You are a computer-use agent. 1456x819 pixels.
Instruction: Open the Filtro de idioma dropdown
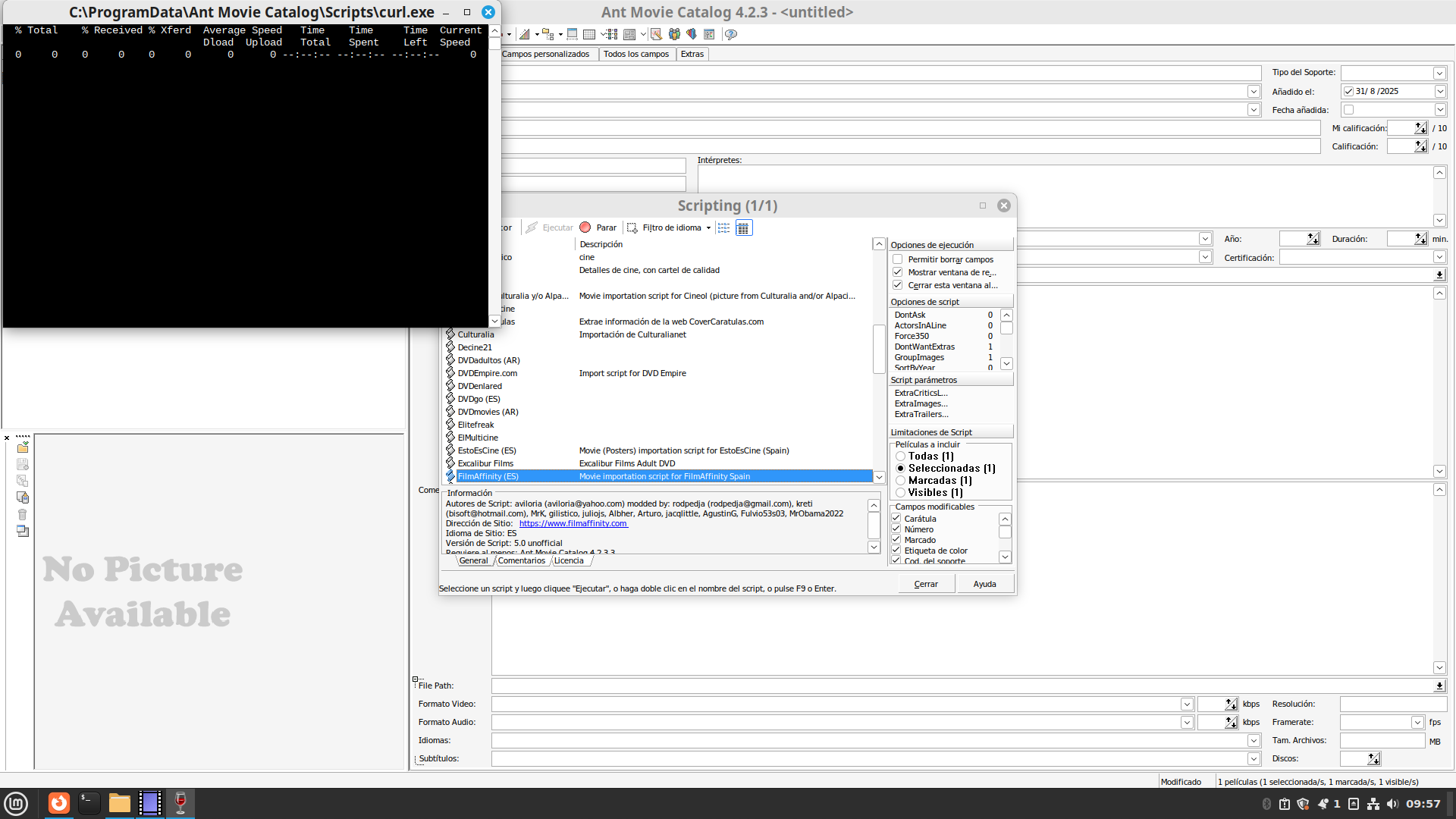[x=709, y=227]
